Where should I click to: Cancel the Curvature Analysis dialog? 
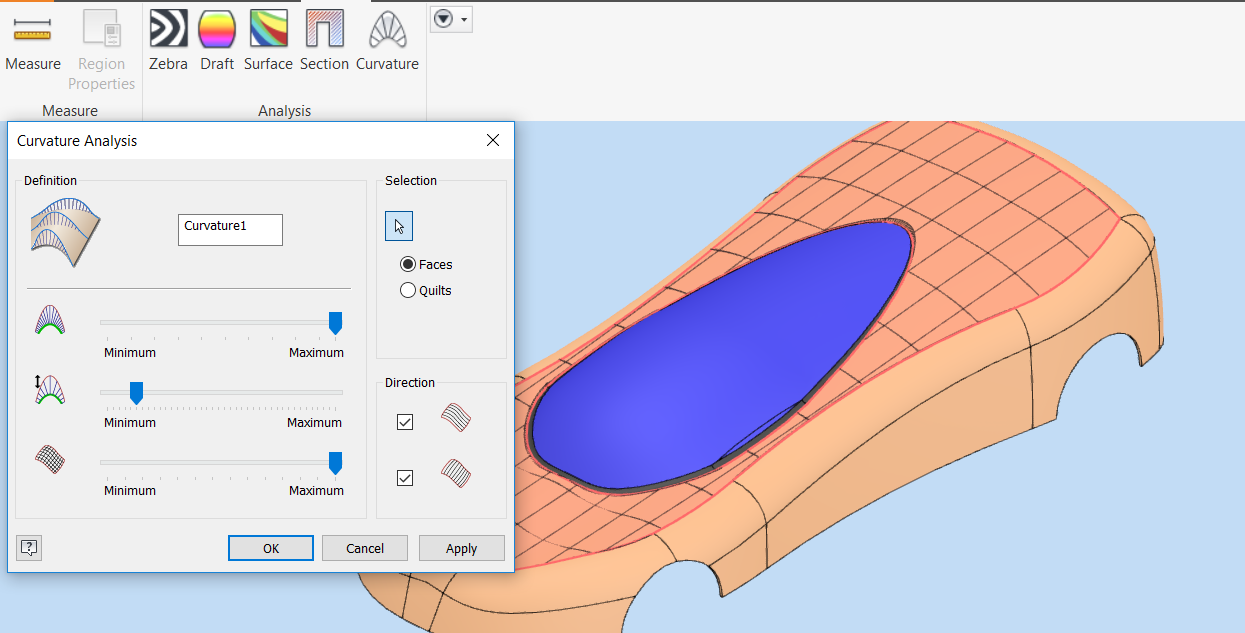(364, 547)
